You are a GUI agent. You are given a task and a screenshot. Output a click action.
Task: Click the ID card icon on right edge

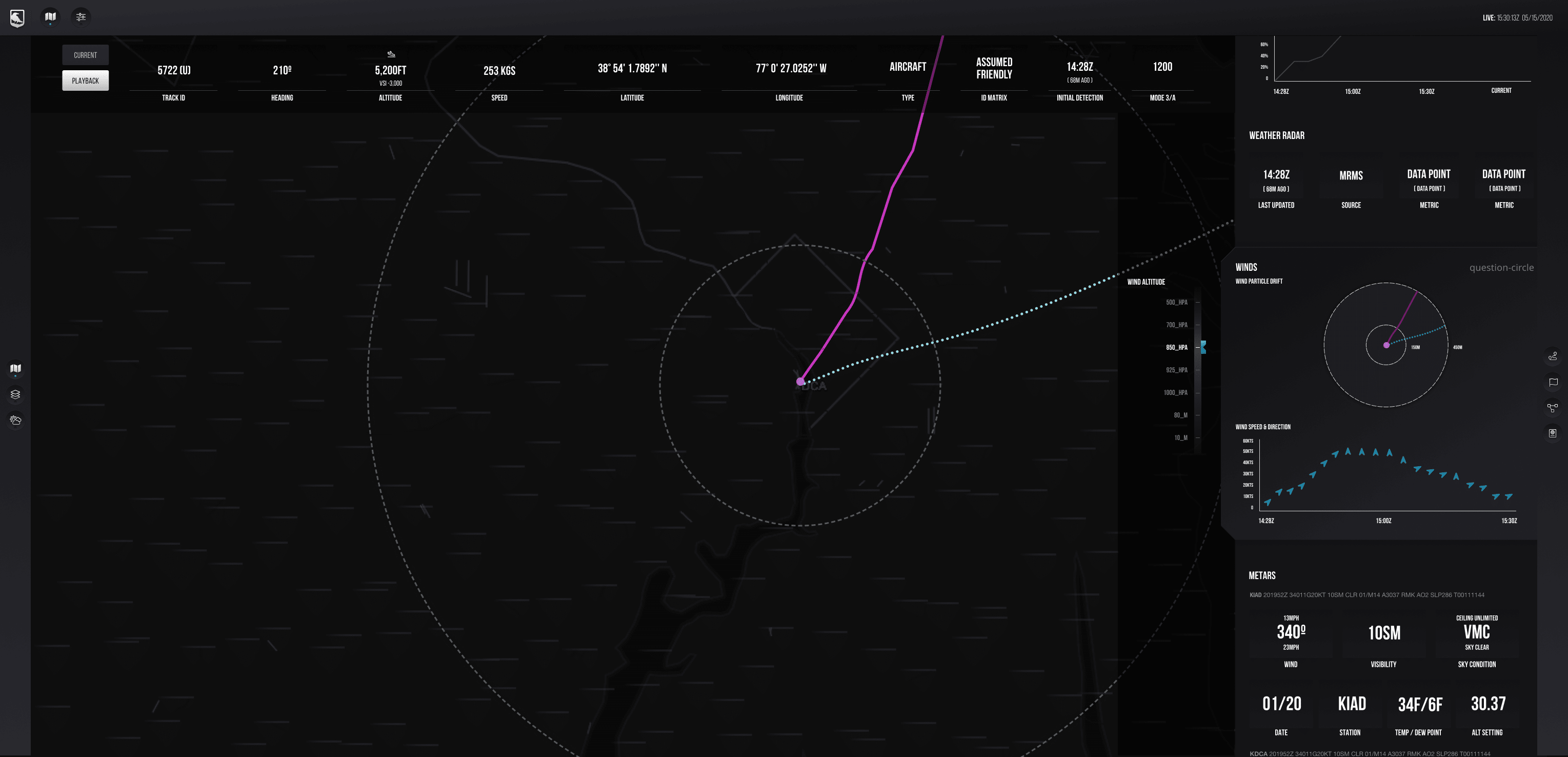pyautogui.click(x=1553, y=433)
